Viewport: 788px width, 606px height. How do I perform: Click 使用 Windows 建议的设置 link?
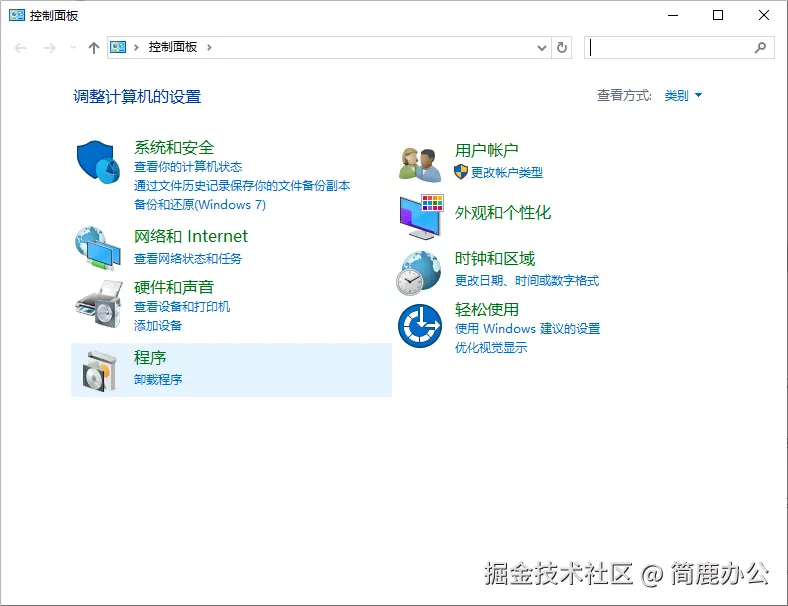coord(527,328)
